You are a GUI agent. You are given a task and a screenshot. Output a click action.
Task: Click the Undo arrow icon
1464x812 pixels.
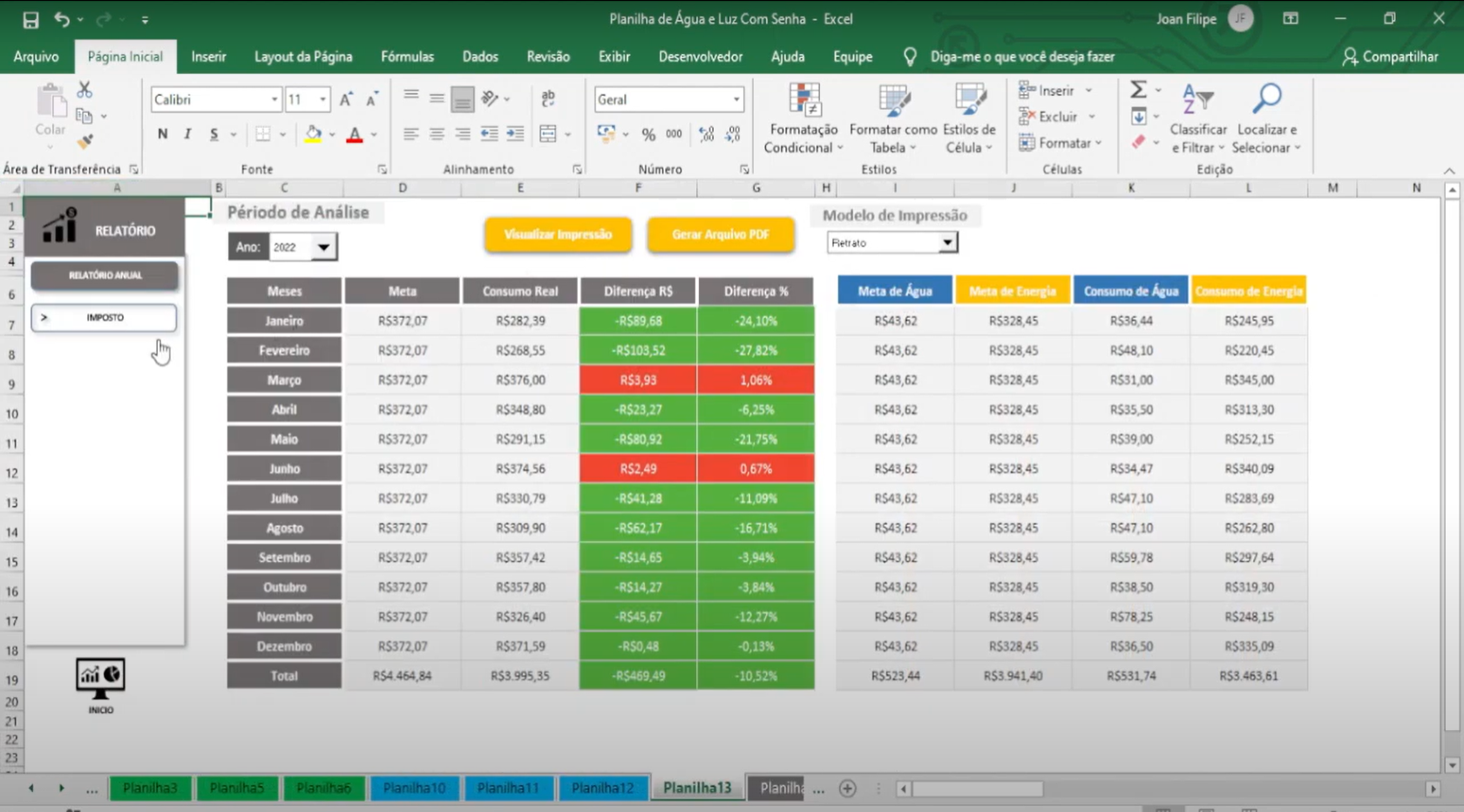(x=62, y=18)
